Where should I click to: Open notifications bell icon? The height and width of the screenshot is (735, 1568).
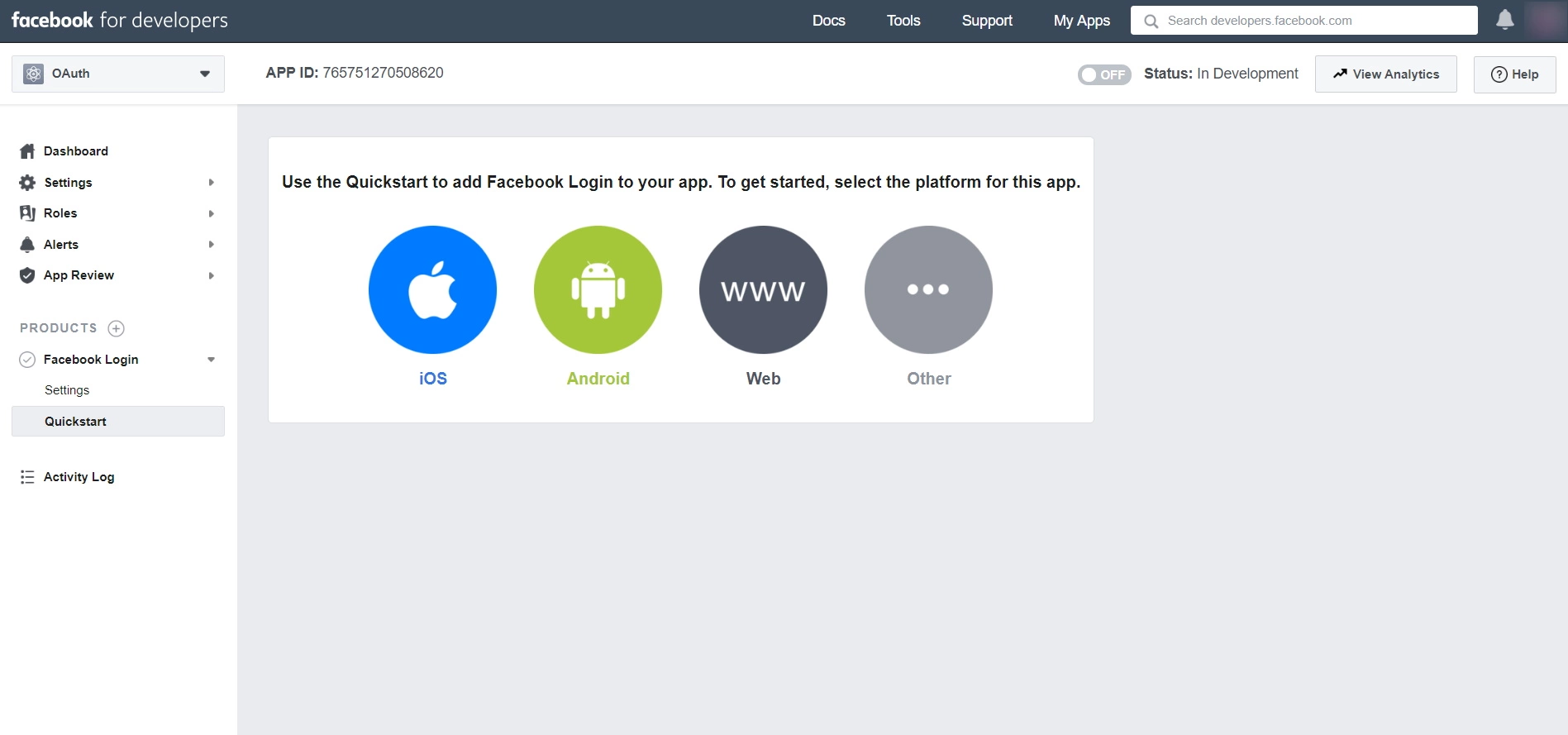1505,20
